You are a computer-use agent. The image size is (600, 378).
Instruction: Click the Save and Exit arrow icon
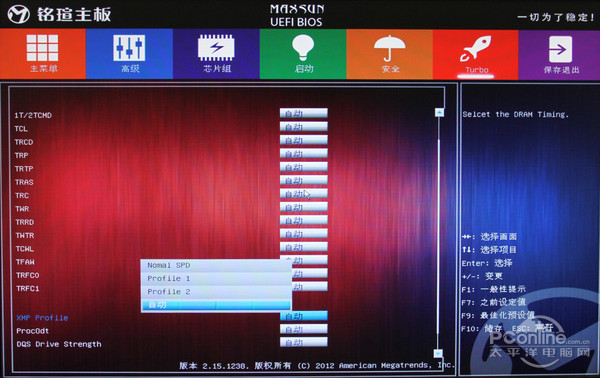(561, 49)
